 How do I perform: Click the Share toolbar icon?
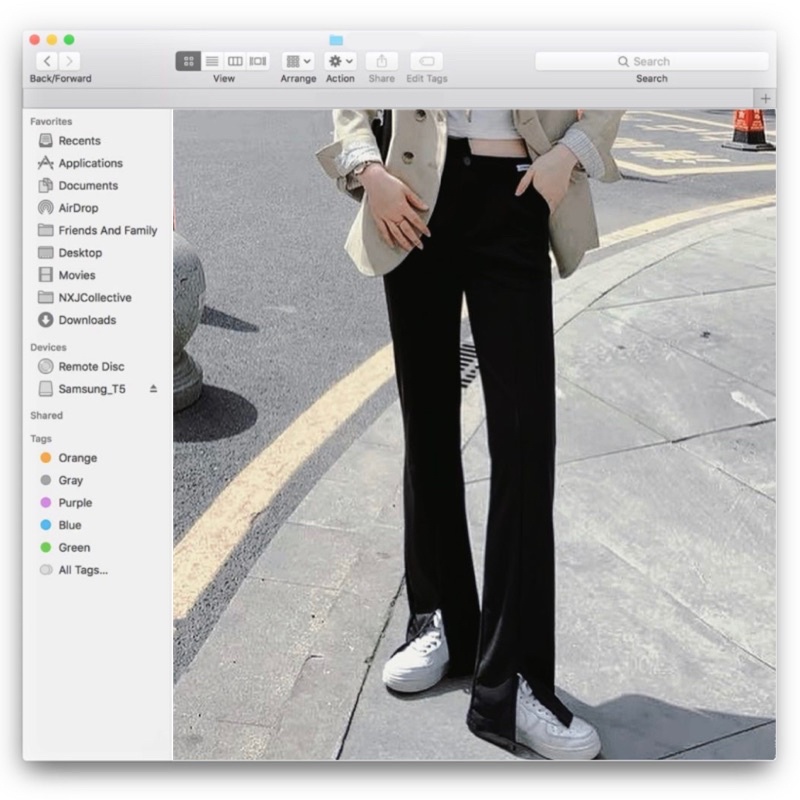pos(381,61)
